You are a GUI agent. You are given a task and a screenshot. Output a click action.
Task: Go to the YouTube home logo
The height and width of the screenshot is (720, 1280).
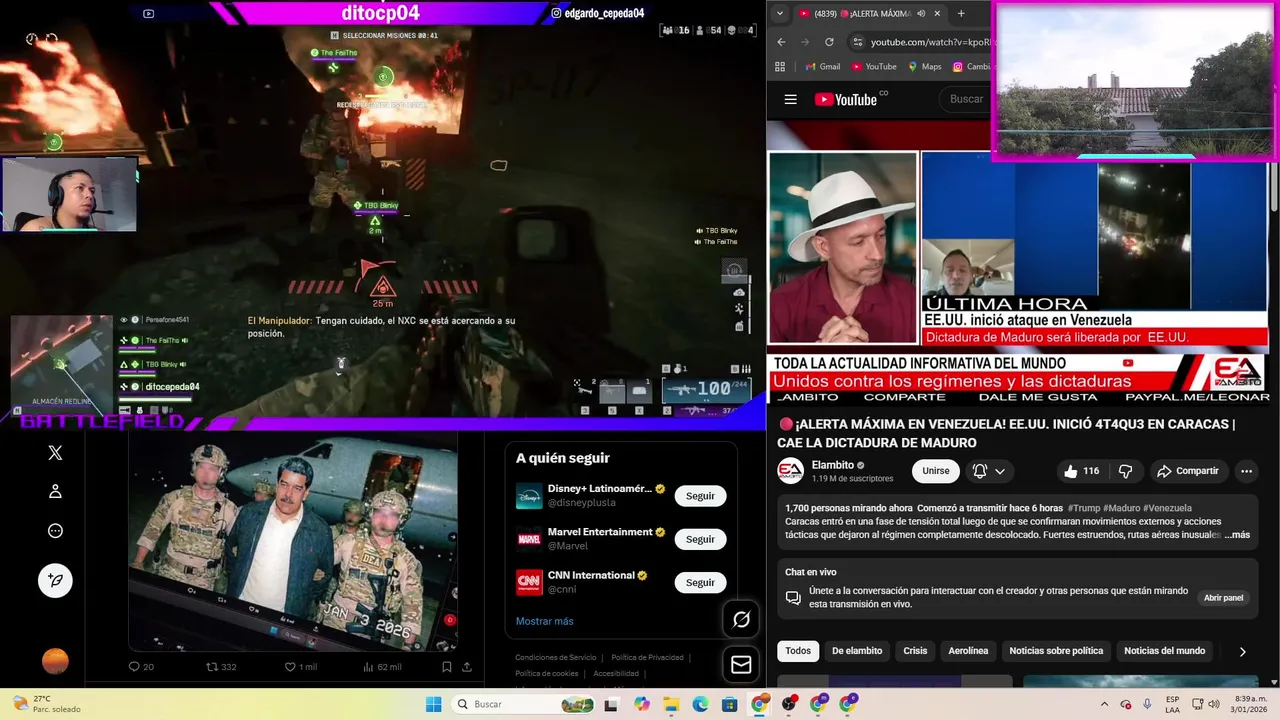846,99
